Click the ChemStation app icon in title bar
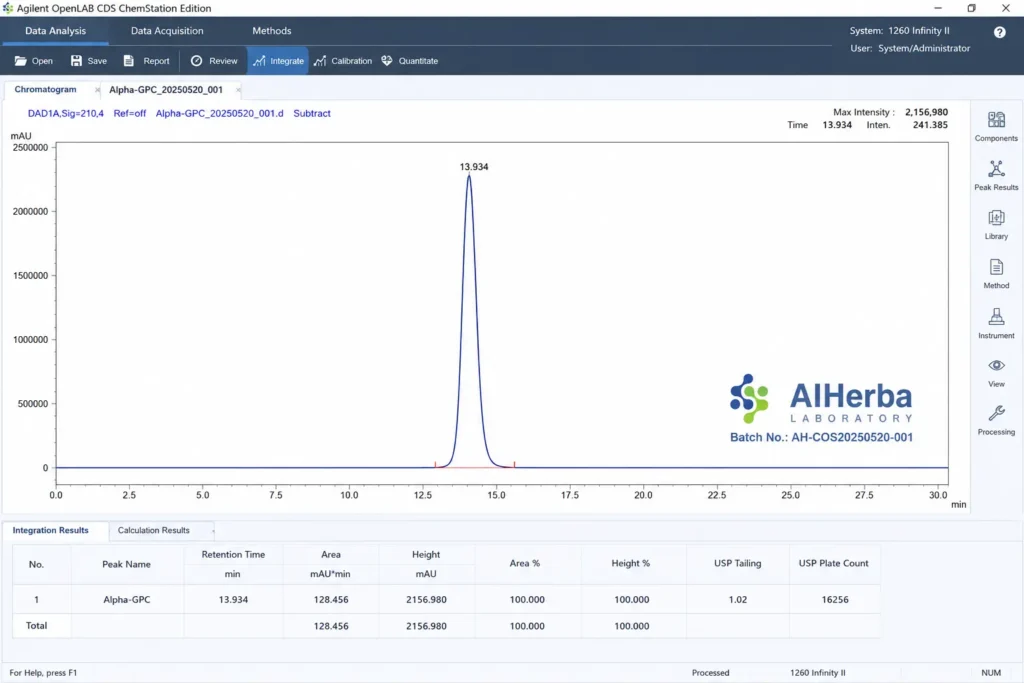The image size is (1024, 683). click(x=7, y=8)
